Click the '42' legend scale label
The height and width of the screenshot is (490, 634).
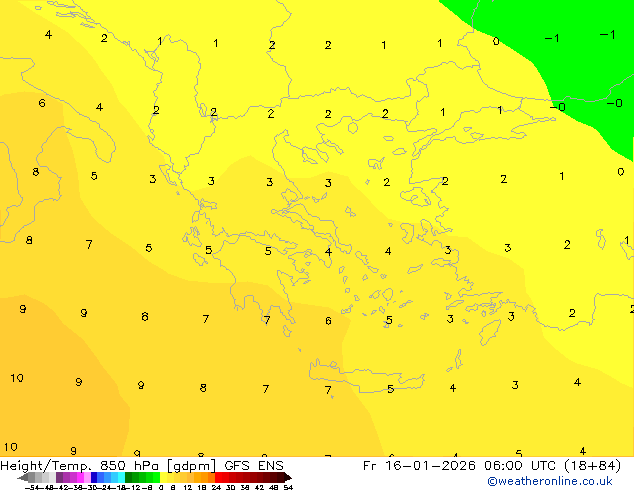pyautogui.click(x=259, y=487)
